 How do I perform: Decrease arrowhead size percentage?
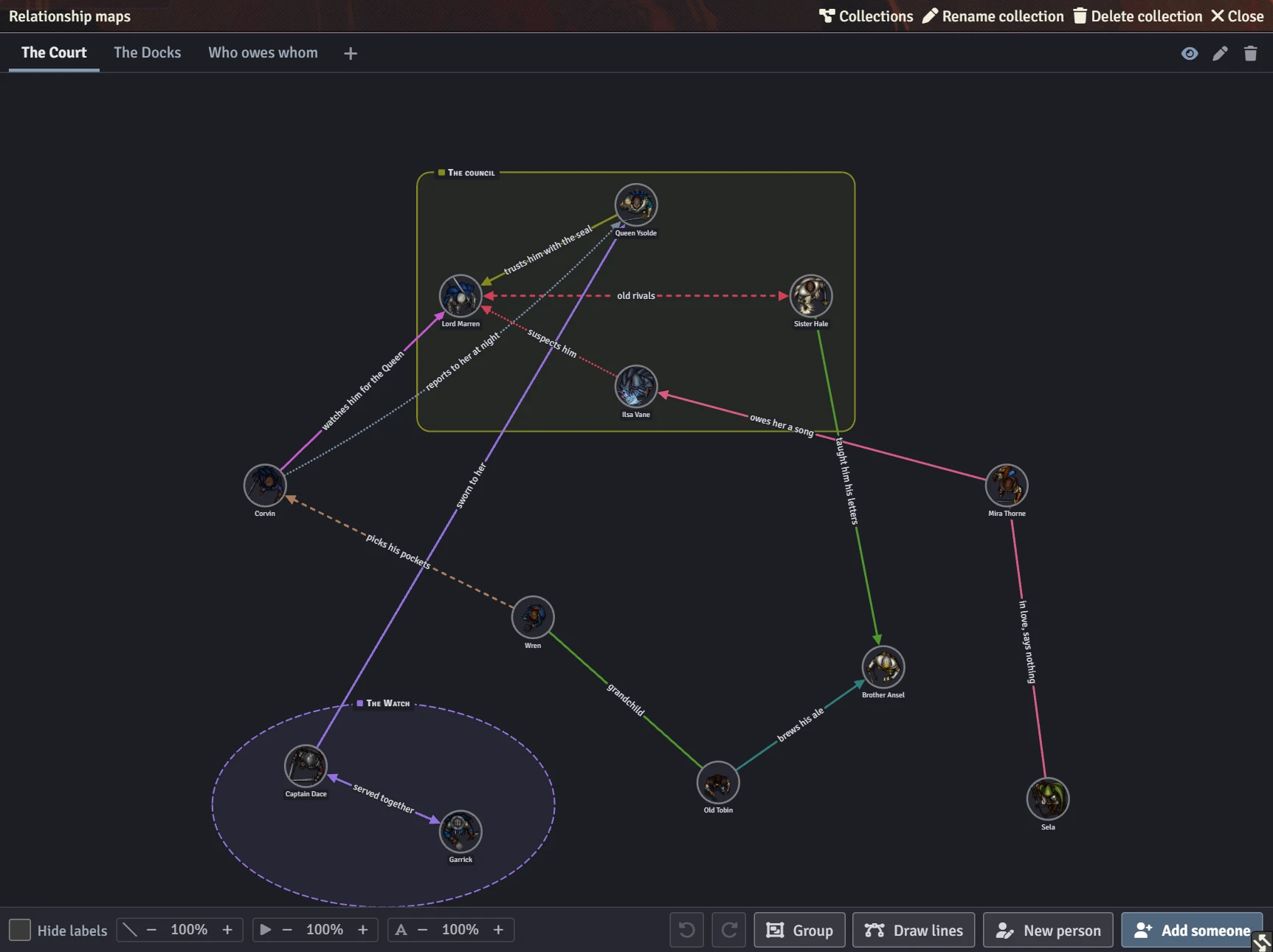[x=287, y=930]
